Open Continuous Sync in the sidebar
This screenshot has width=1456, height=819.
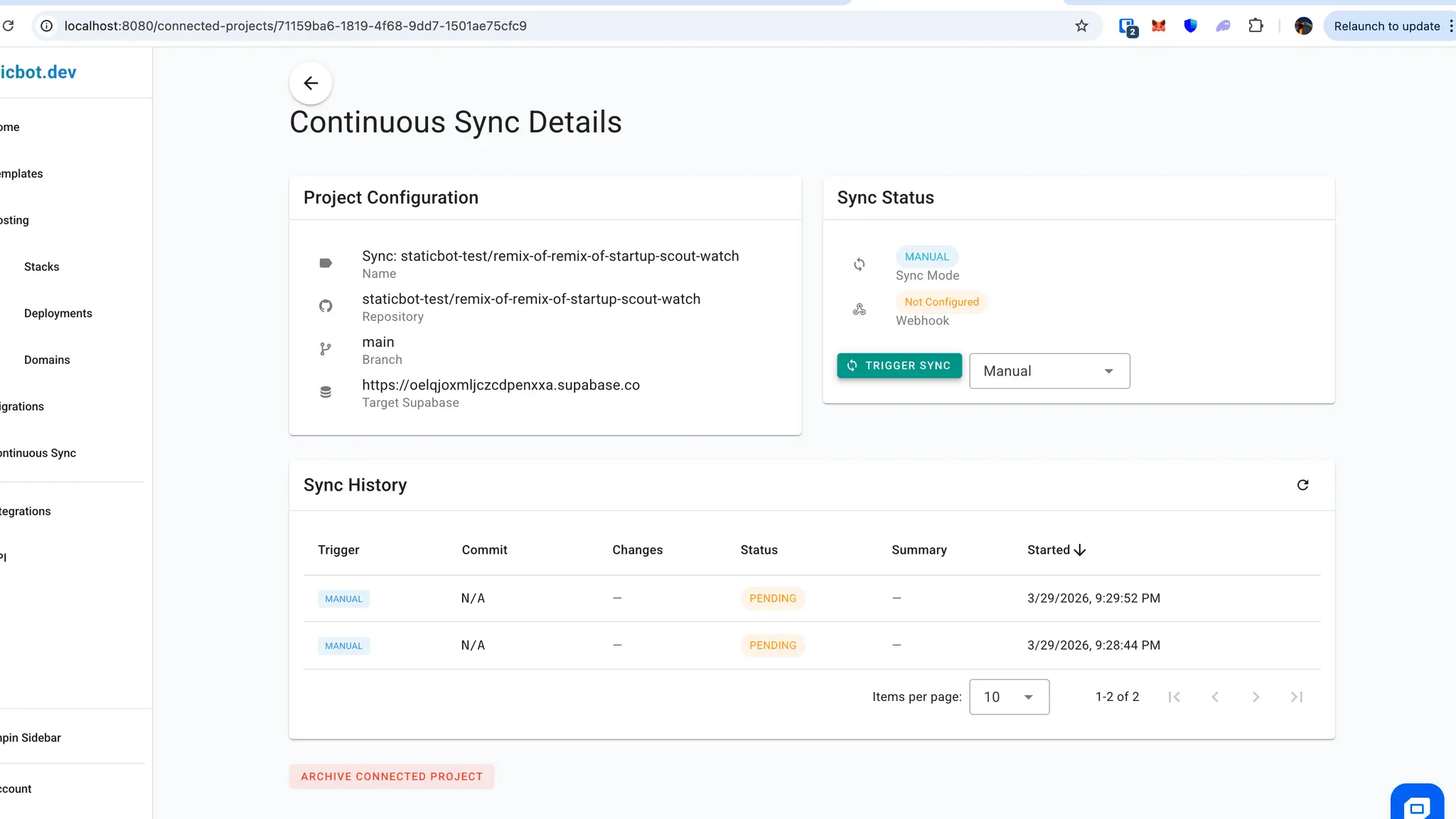38,454
